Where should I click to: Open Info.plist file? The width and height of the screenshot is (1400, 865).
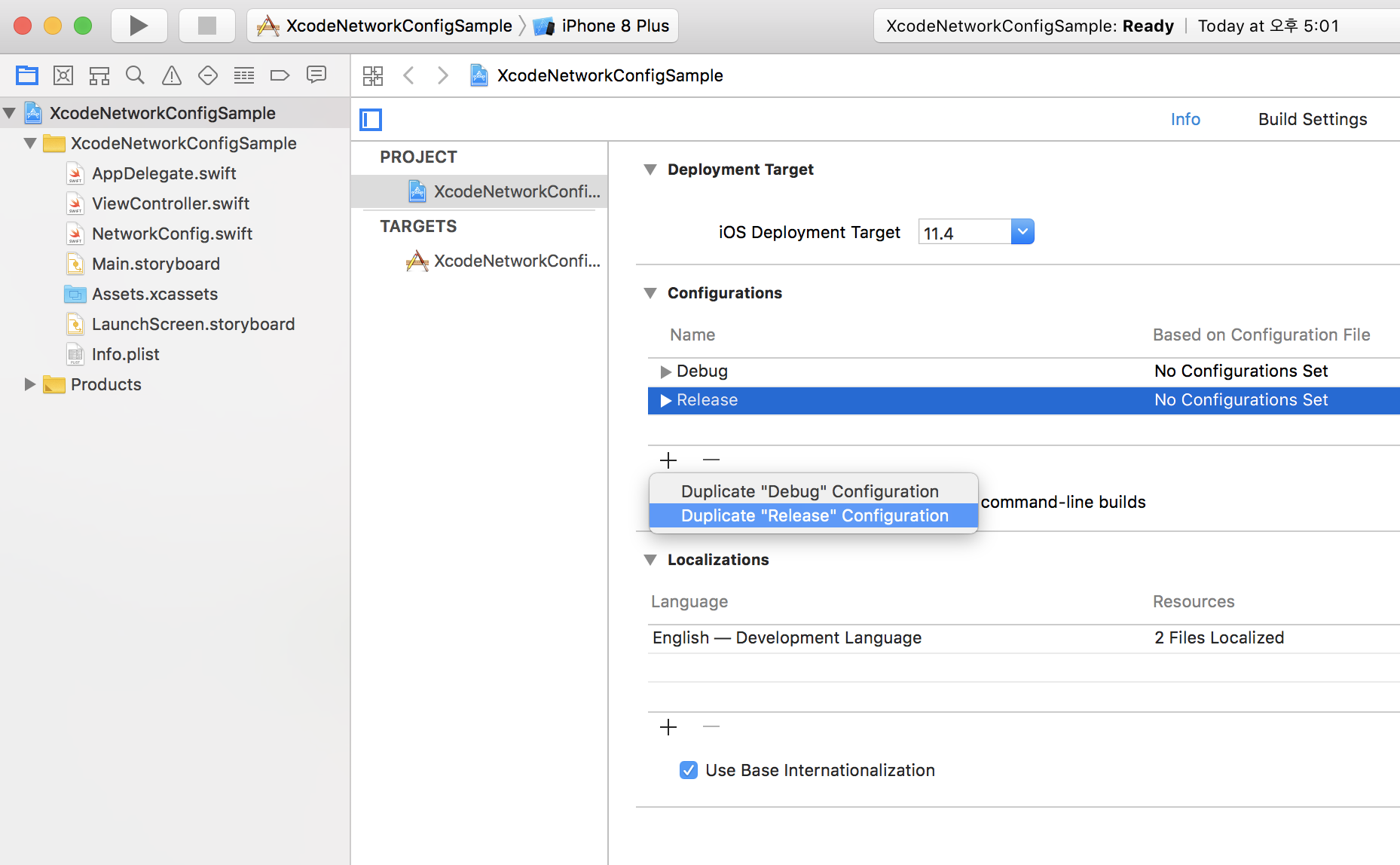coord(125,354)
